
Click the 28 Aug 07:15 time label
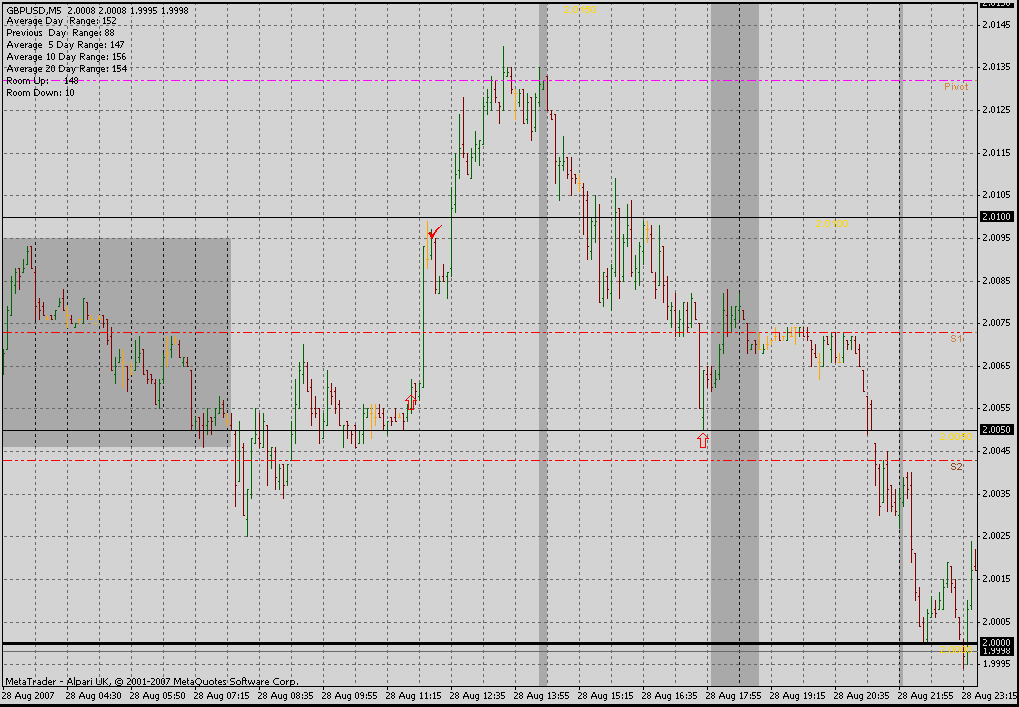pyautogui.click(x=221, y=696)
